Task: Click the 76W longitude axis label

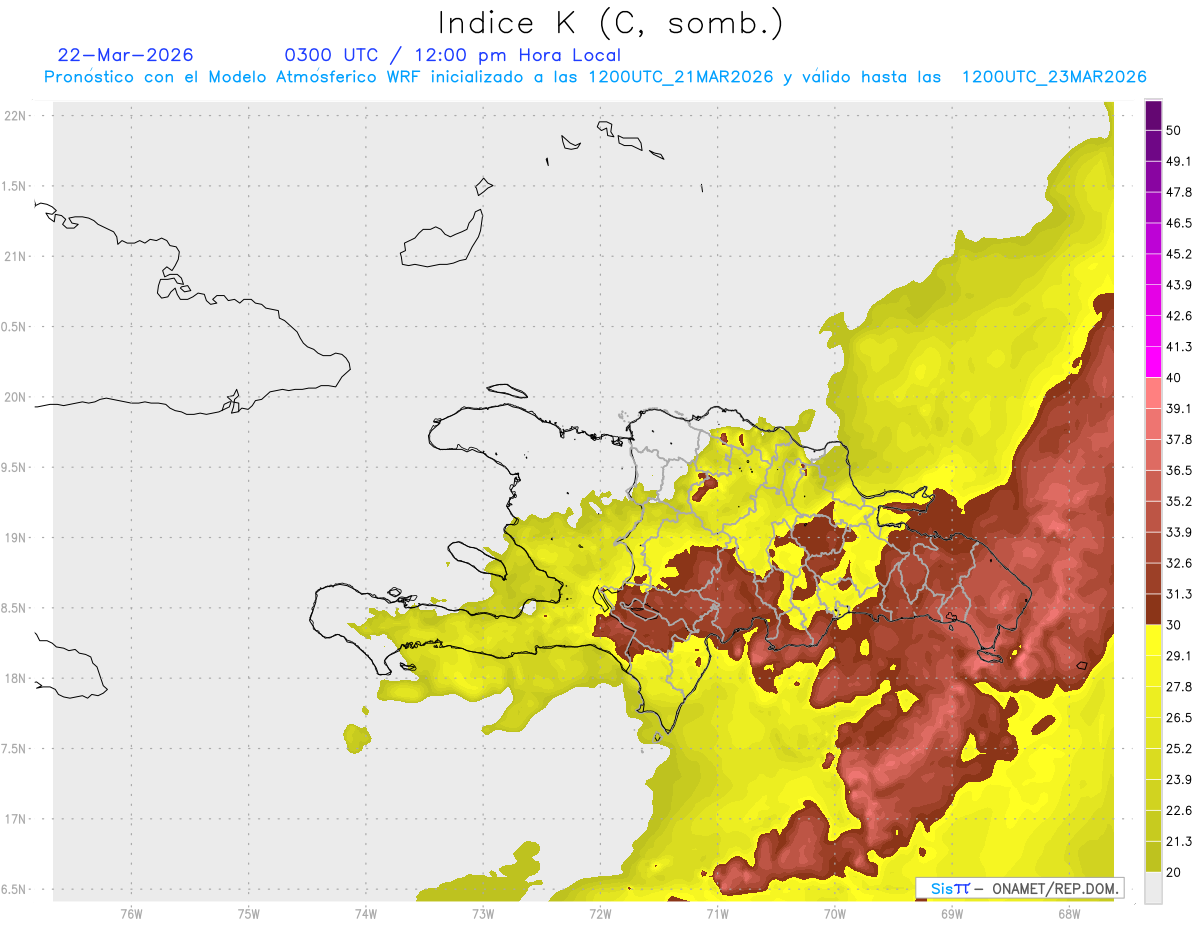Action: (131, 914)
